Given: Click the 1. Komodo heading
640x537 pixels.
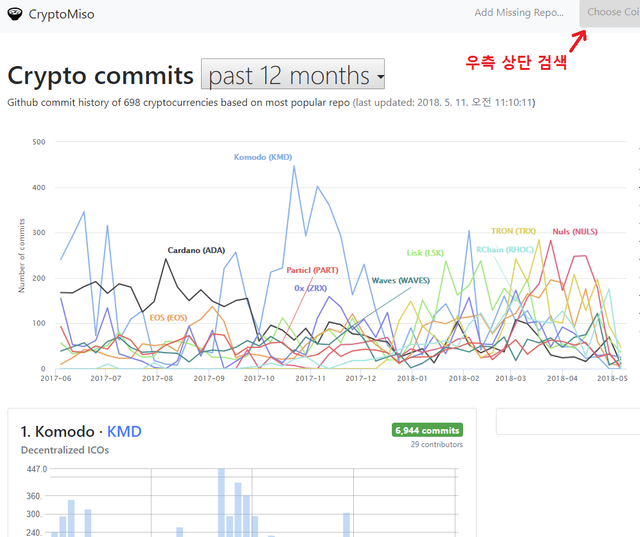Looking at the screenshot, I should point(58,431).
